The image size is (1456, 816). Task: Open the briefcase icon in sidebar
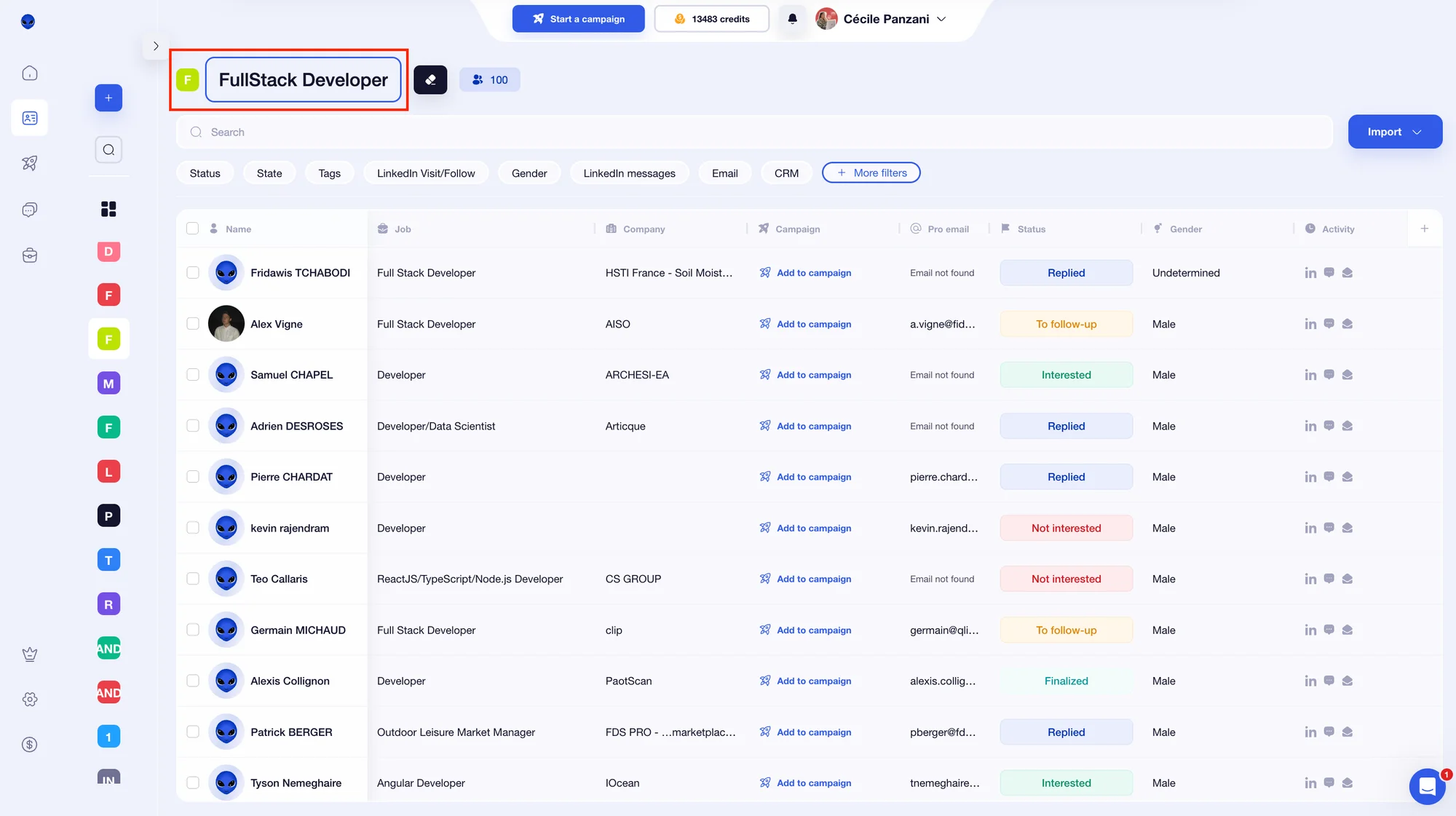(29, 255)
